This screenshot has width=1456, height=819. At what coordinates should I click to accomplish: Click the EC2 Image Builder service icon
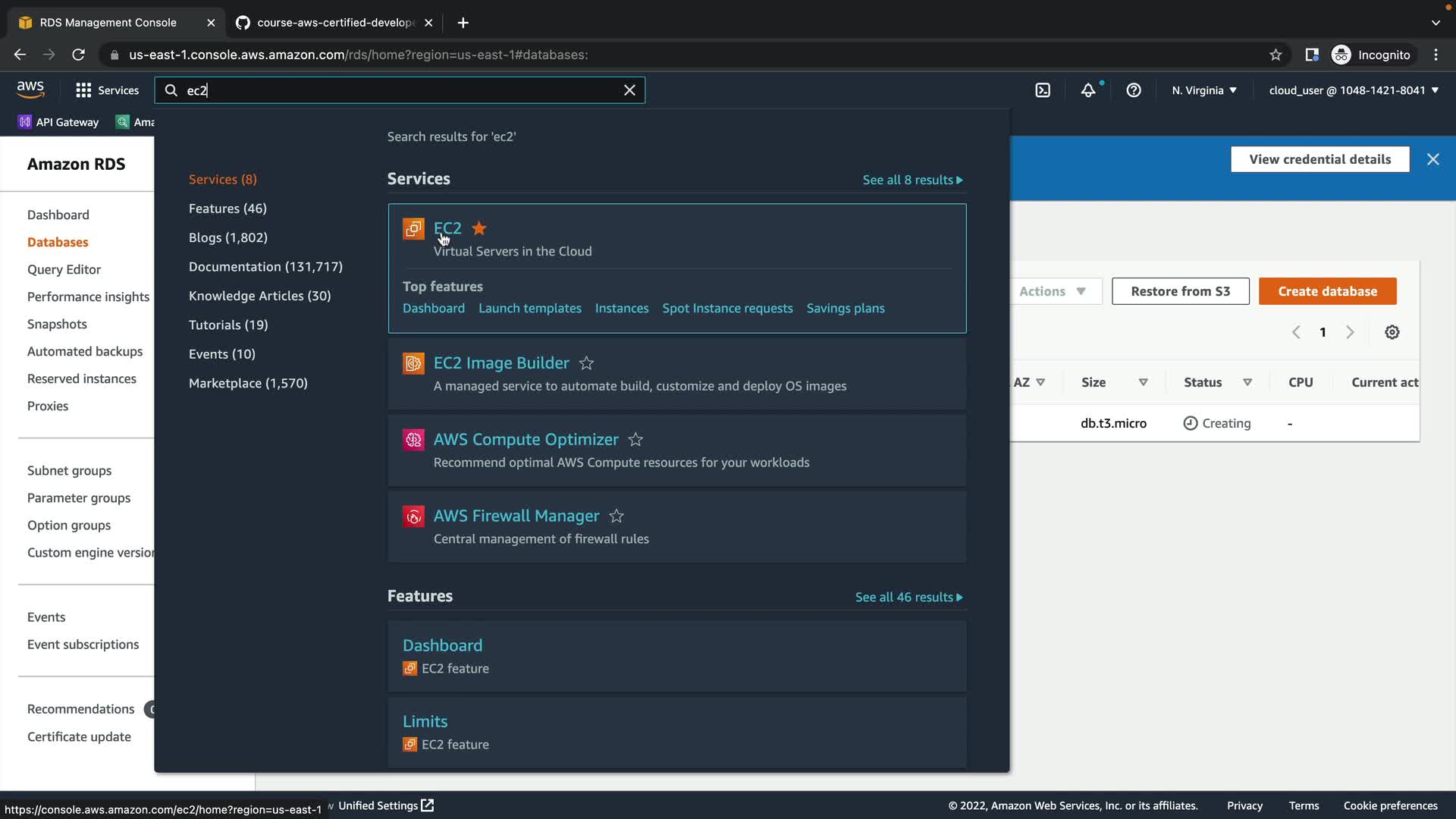pyautogui.click(x=413, y=363)
